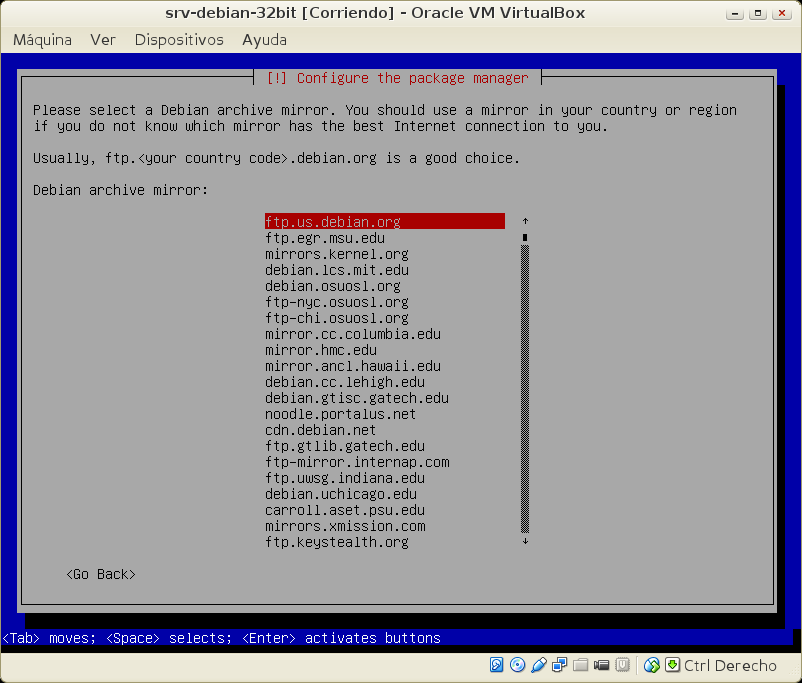Pick the cdn.debian.net mirror entry
The height and width of the screenshot is (683, 802).
click(320, 430)
